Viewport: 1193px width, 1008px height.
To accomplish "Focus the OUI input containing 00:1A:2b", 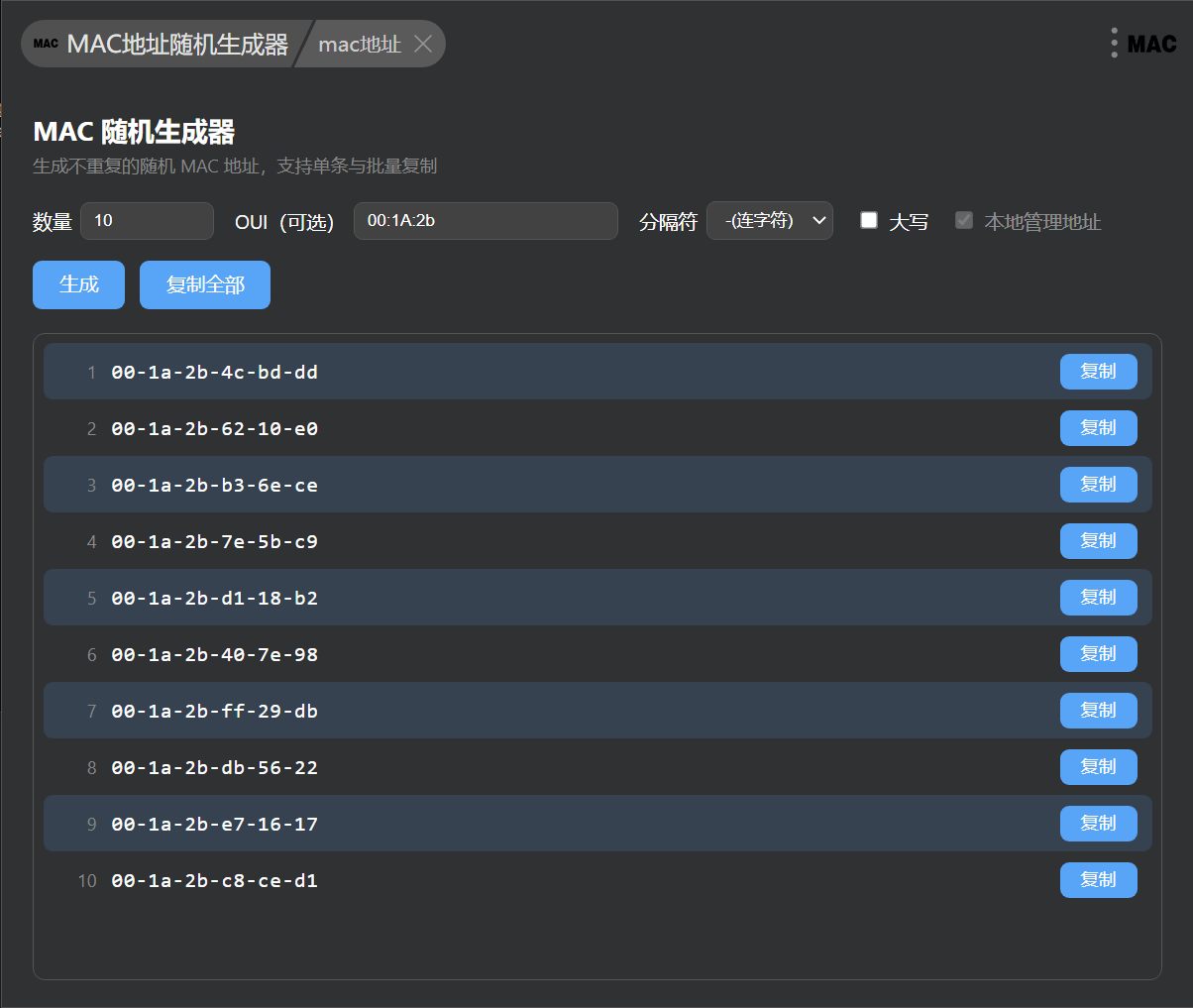I will (486, 221).
